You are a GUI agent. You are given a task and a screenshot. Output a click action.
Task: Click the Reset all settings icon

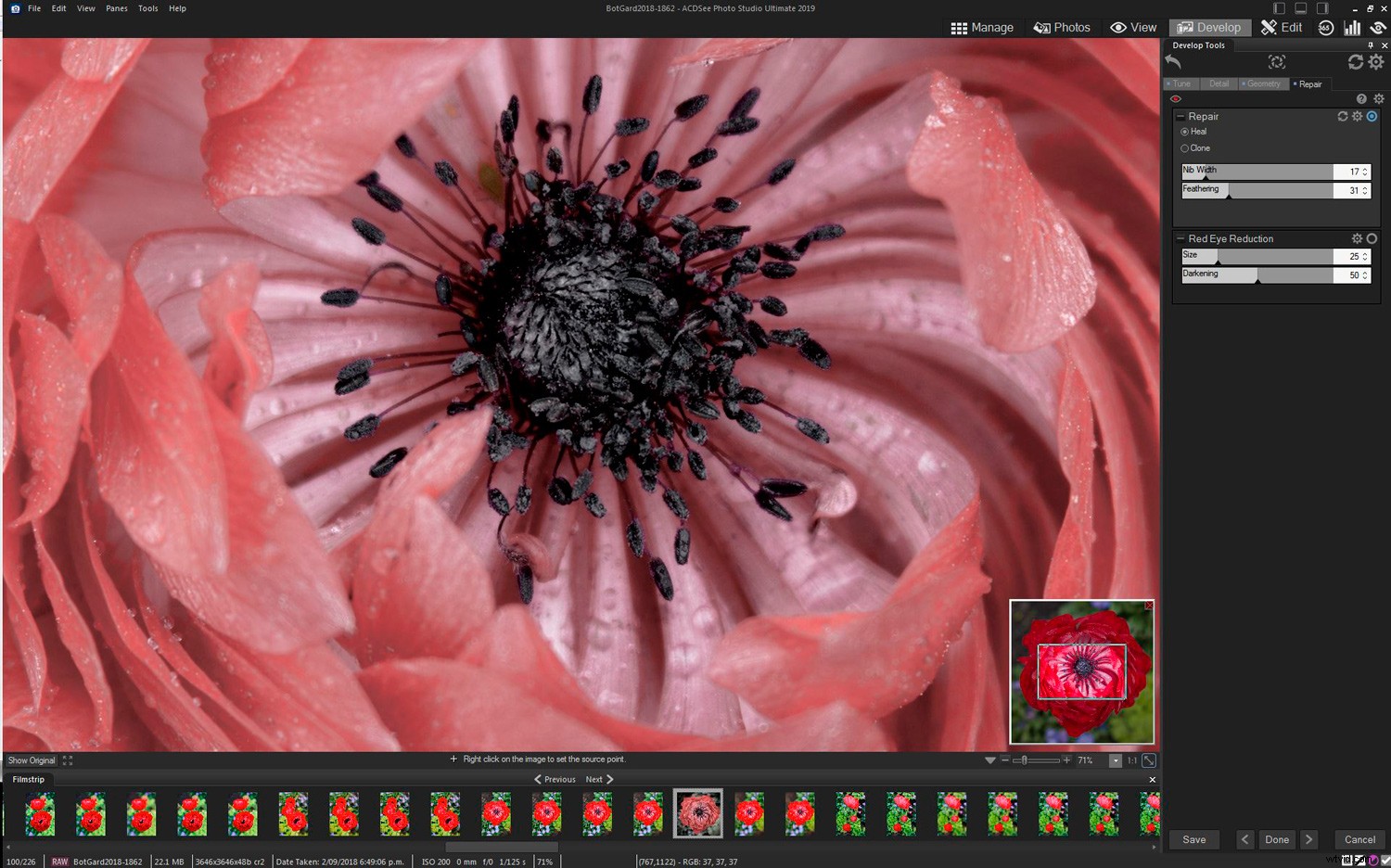click(x=1355, y=61)
